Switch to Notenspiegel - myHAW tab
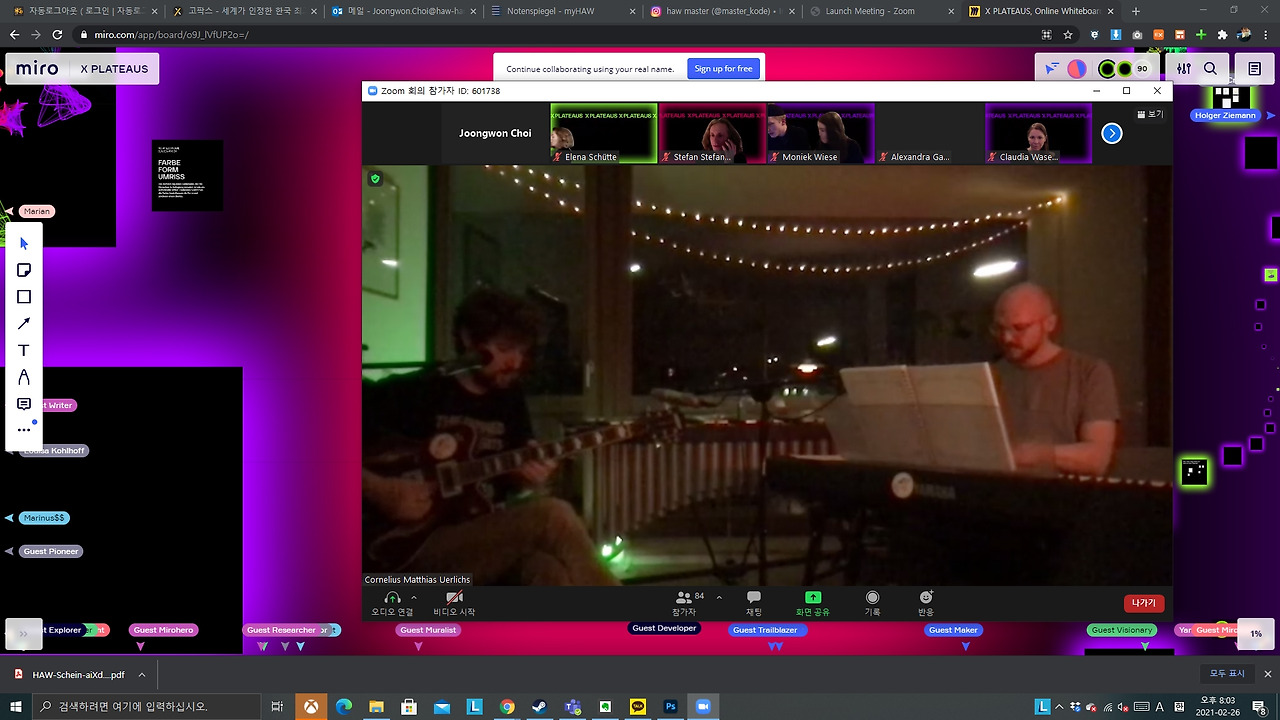Viewport: 1280px width, 720px height. (x=562, y=11)
